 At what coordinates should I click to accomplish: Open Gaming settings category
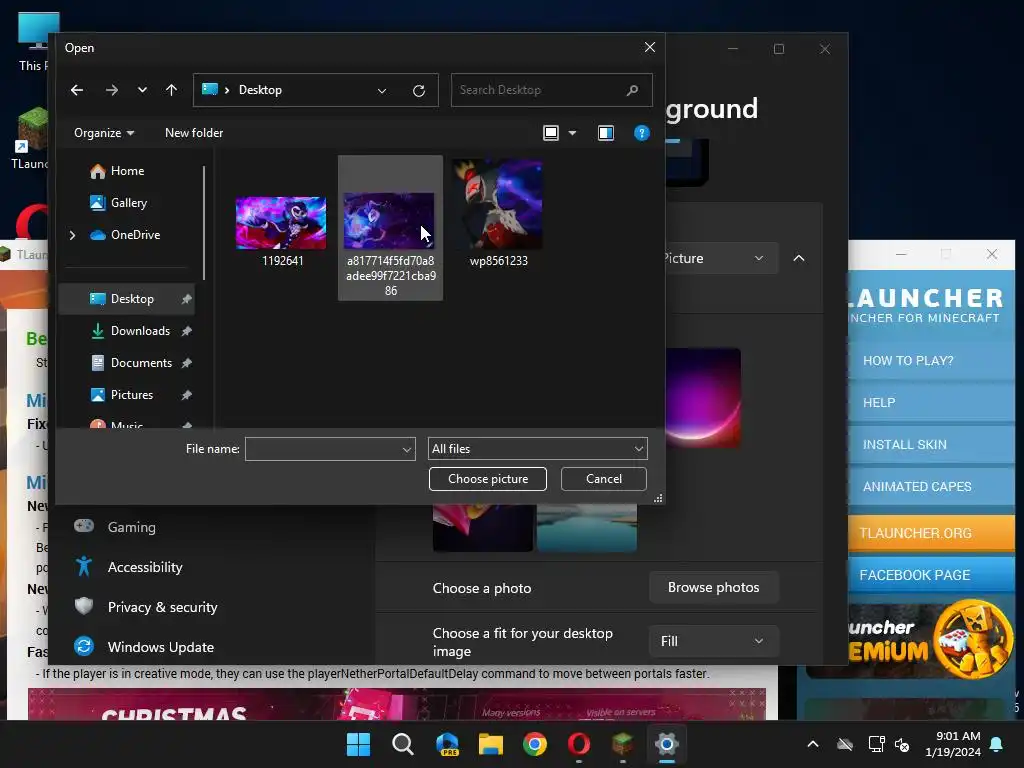tap(131, 527)
